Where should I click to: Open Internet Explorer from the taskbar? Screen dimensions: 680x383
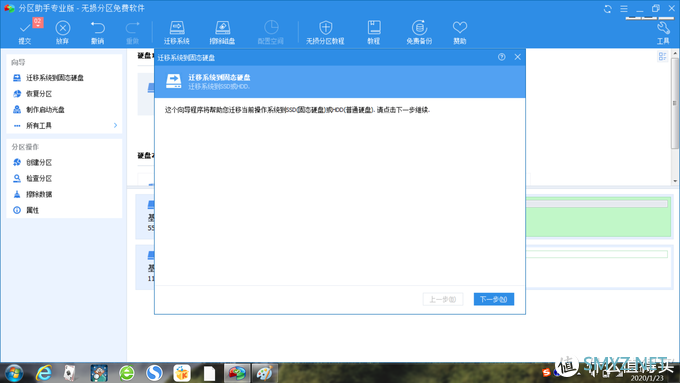tap(43, 373)
